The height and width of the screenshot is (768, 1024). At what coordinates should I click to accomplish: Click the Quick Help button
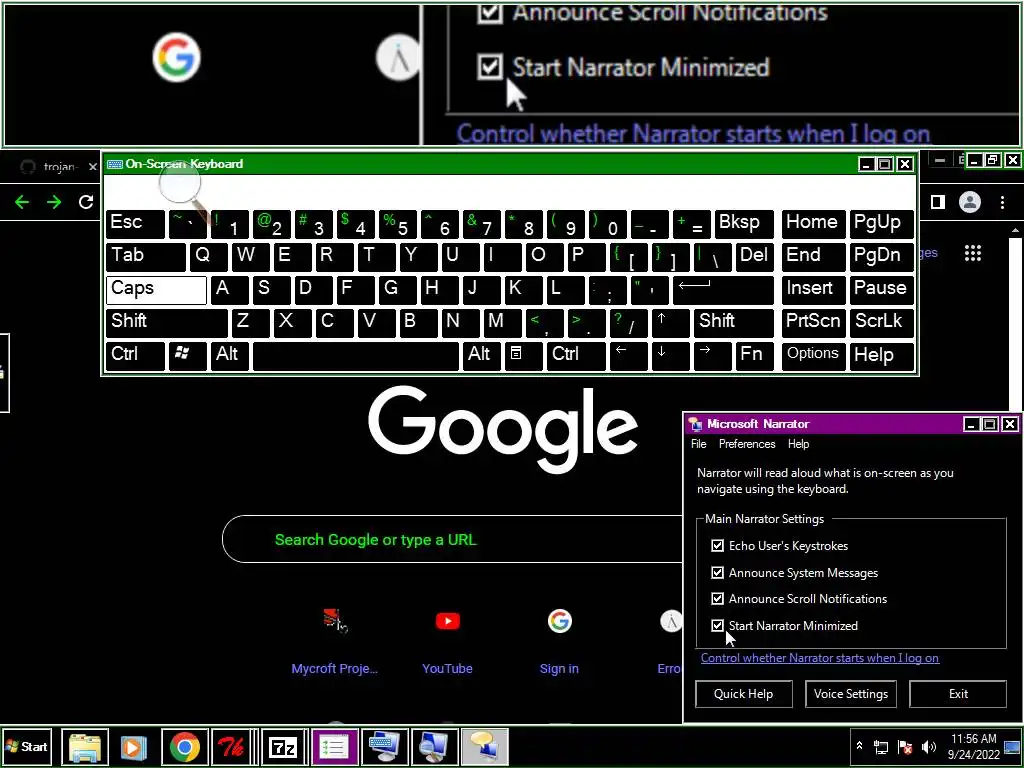tap(743, 694)
